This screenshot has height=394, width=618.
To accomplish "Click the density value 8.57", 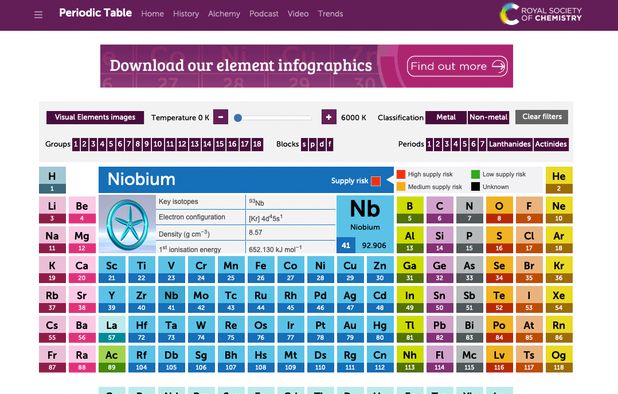I will coord(255,232).
